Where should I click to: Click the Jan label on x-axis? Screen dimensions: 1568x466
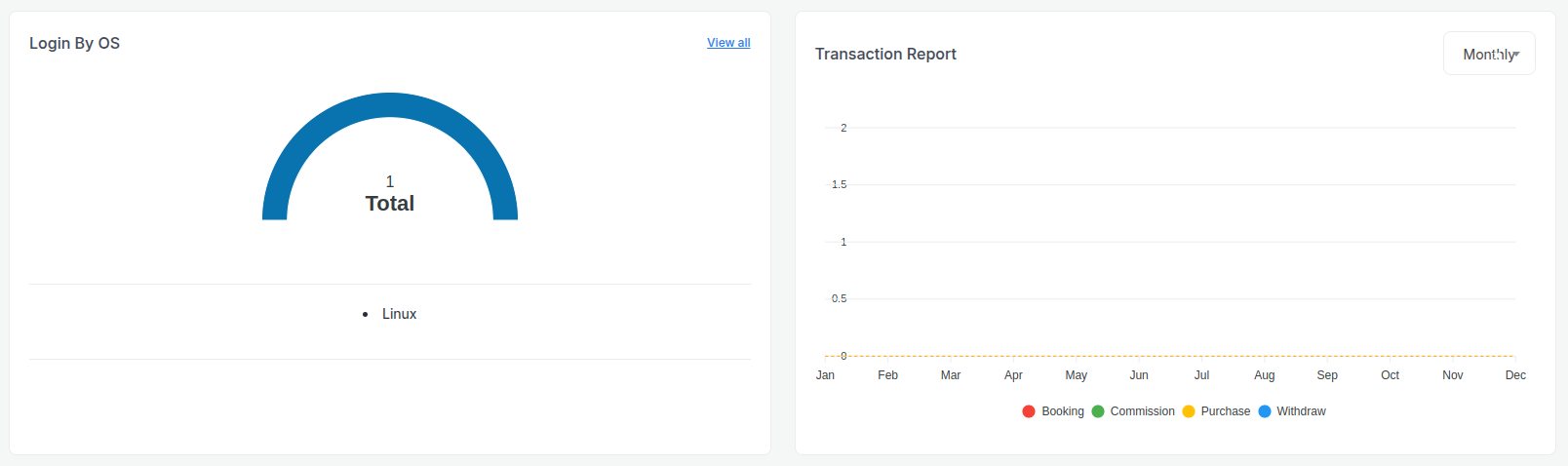[x=825, y=375]
